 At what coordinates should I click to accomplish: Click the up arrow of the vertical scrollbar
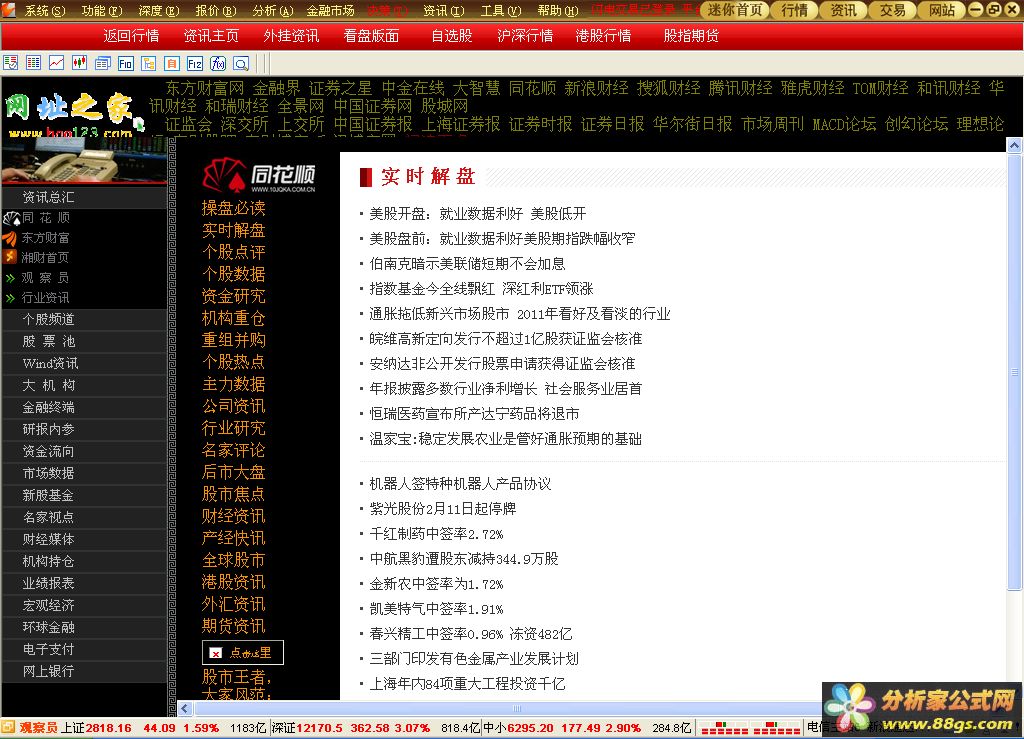pyautogui.click(x=1014, y=146)
